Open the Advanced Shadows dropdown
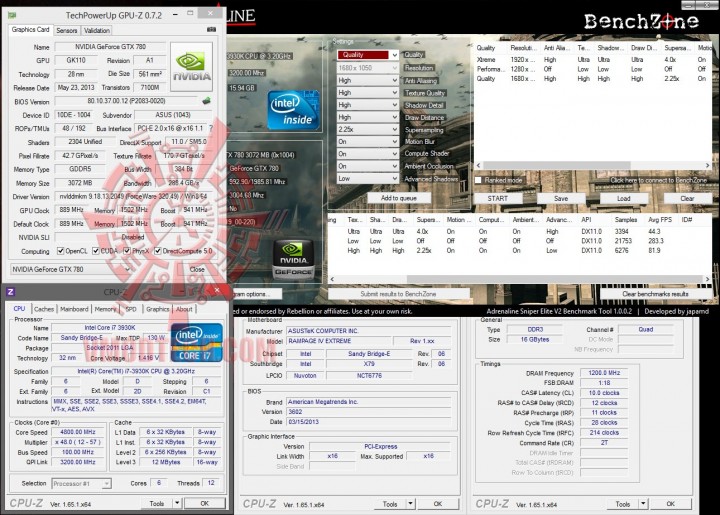The image size is (720, 515). pos(368,179)
